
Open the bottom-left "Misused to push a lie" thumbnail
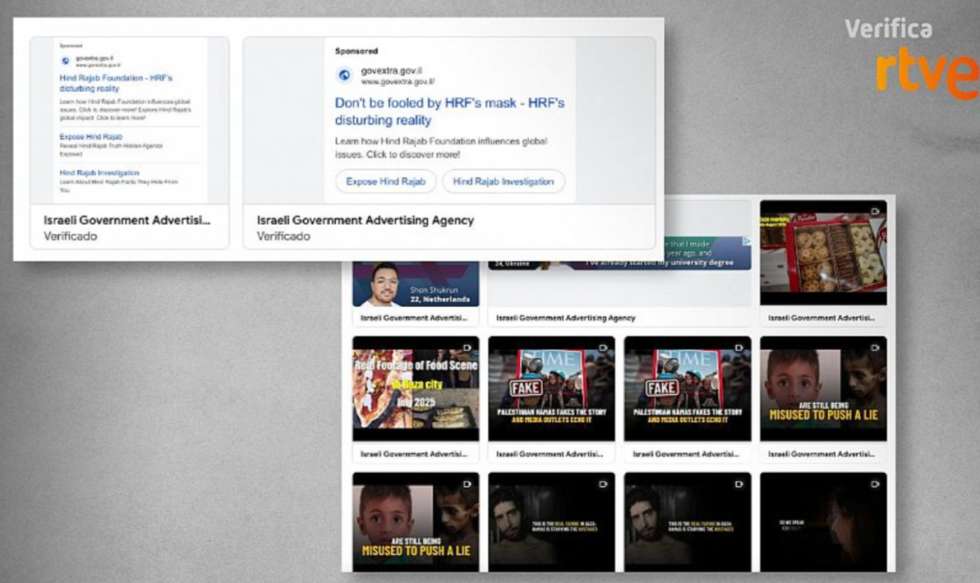pos(415,522)
